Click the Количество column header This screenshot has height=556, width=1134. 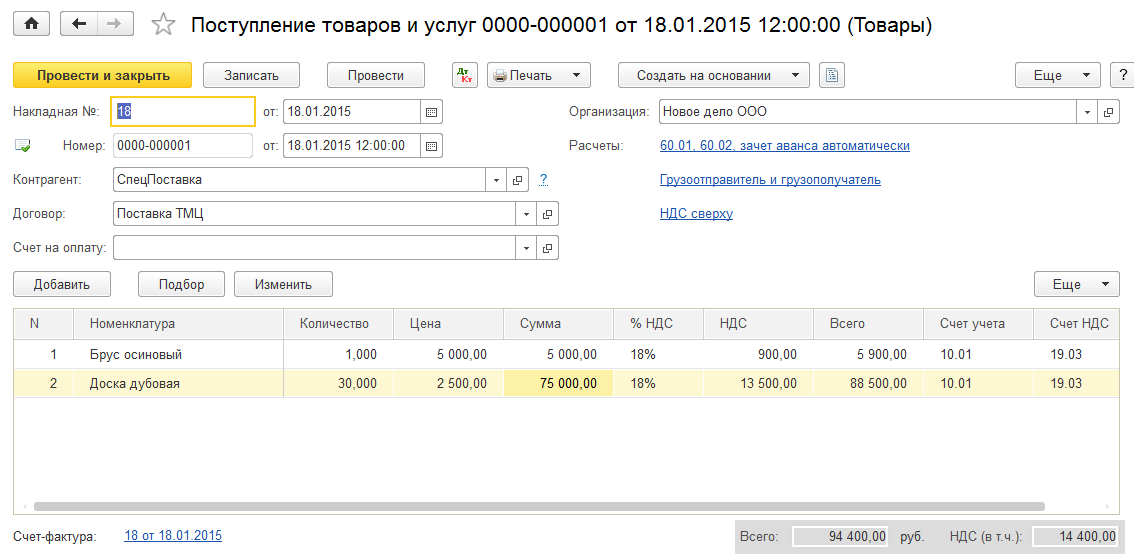tap(338, 324)
